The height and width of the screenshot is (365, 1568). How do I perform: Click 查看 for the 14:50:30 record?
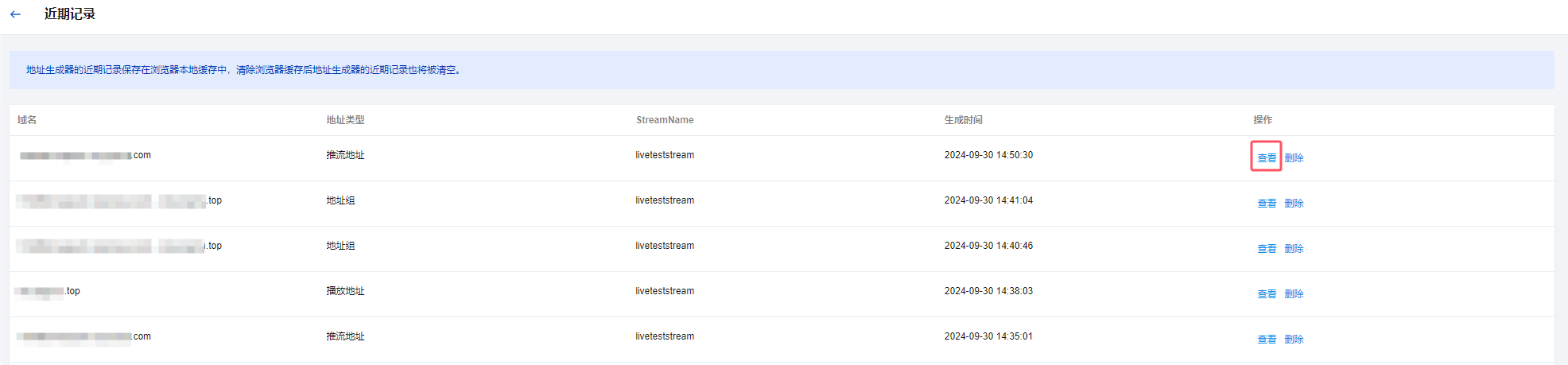coord(1267,157)
